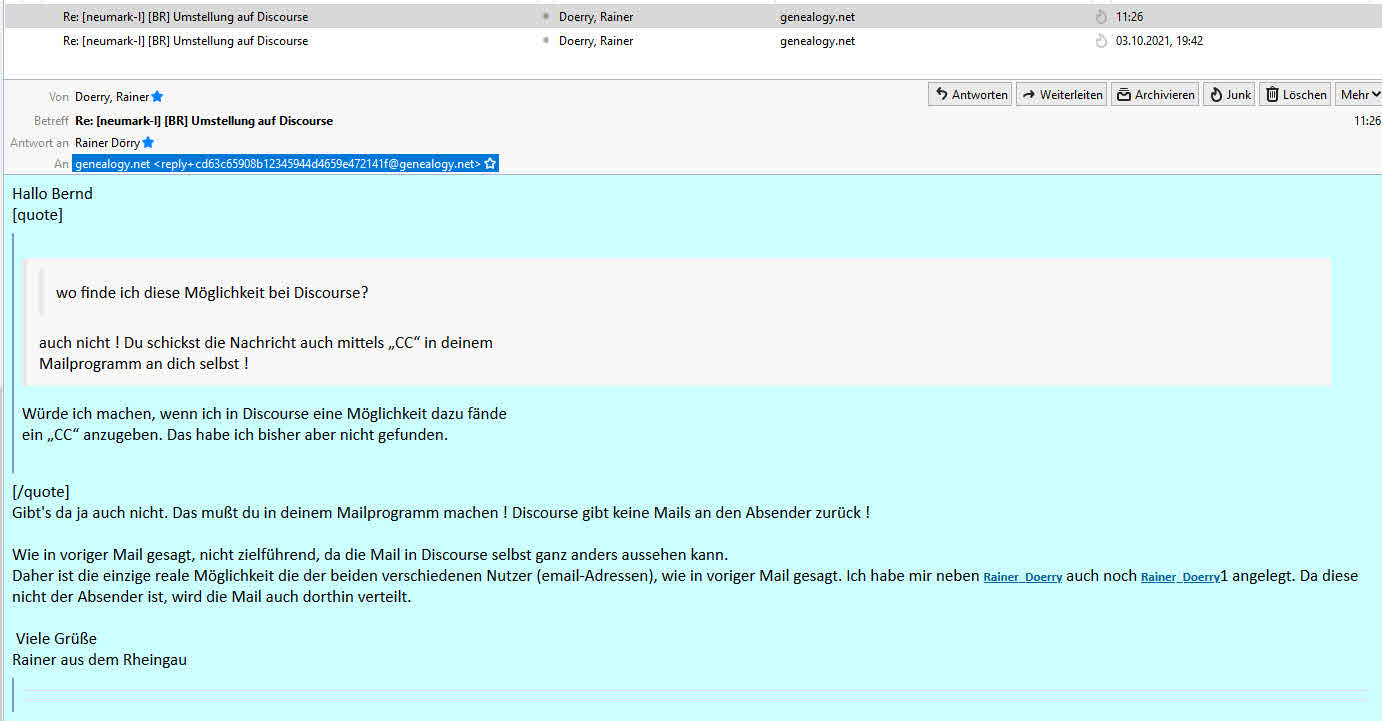This screenshot has width=1382, height=721.
Task: Click star icon after genealogy.net recipient address
Action: click(x=490, y=164)
